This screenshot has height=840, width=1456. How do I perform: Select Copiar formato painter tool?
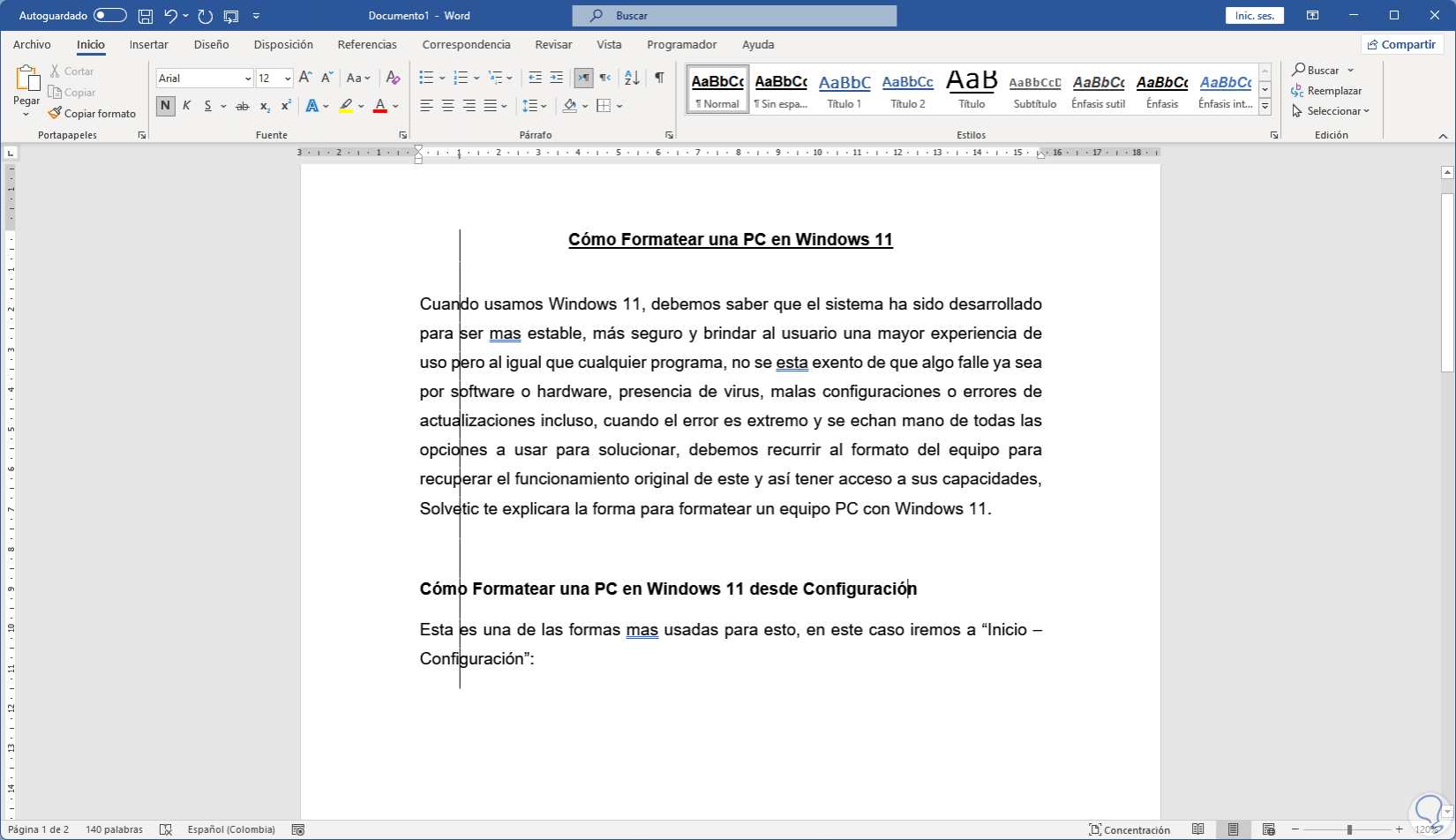pyautogui.click(x=93, y=113)
